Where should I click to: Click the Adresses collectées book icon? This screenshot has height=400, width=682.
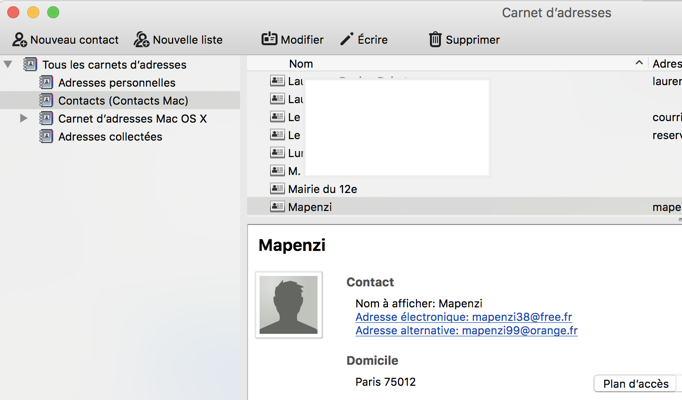[x=46, y=137]
